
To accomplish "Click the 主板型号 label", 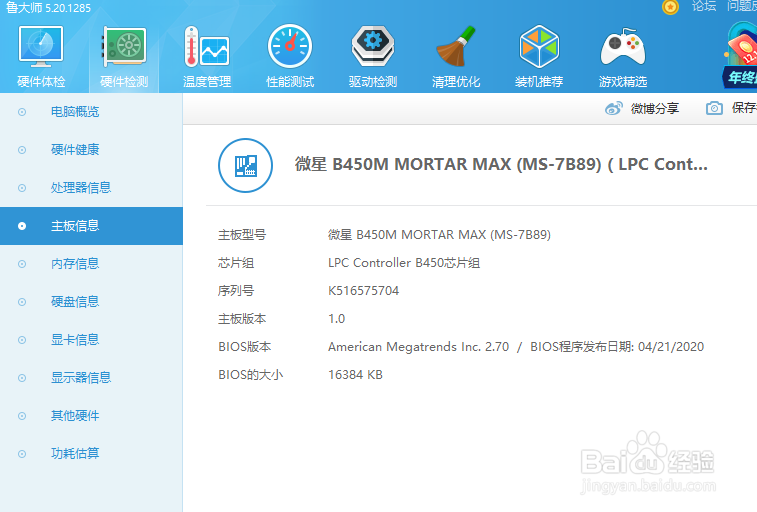I will (242, 235).
